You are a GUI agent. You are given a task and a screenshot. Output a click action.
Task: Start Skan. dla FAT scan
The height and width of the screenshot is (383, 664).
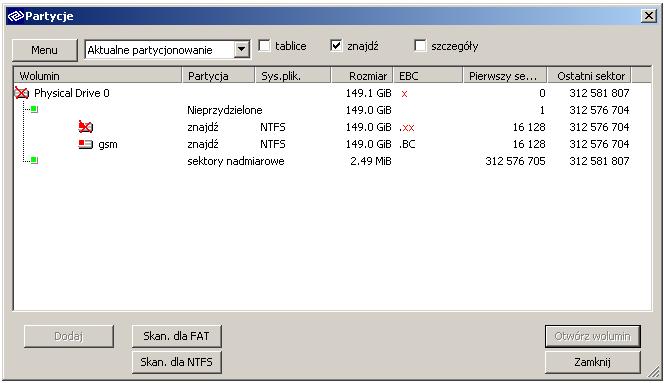point(177,336)
